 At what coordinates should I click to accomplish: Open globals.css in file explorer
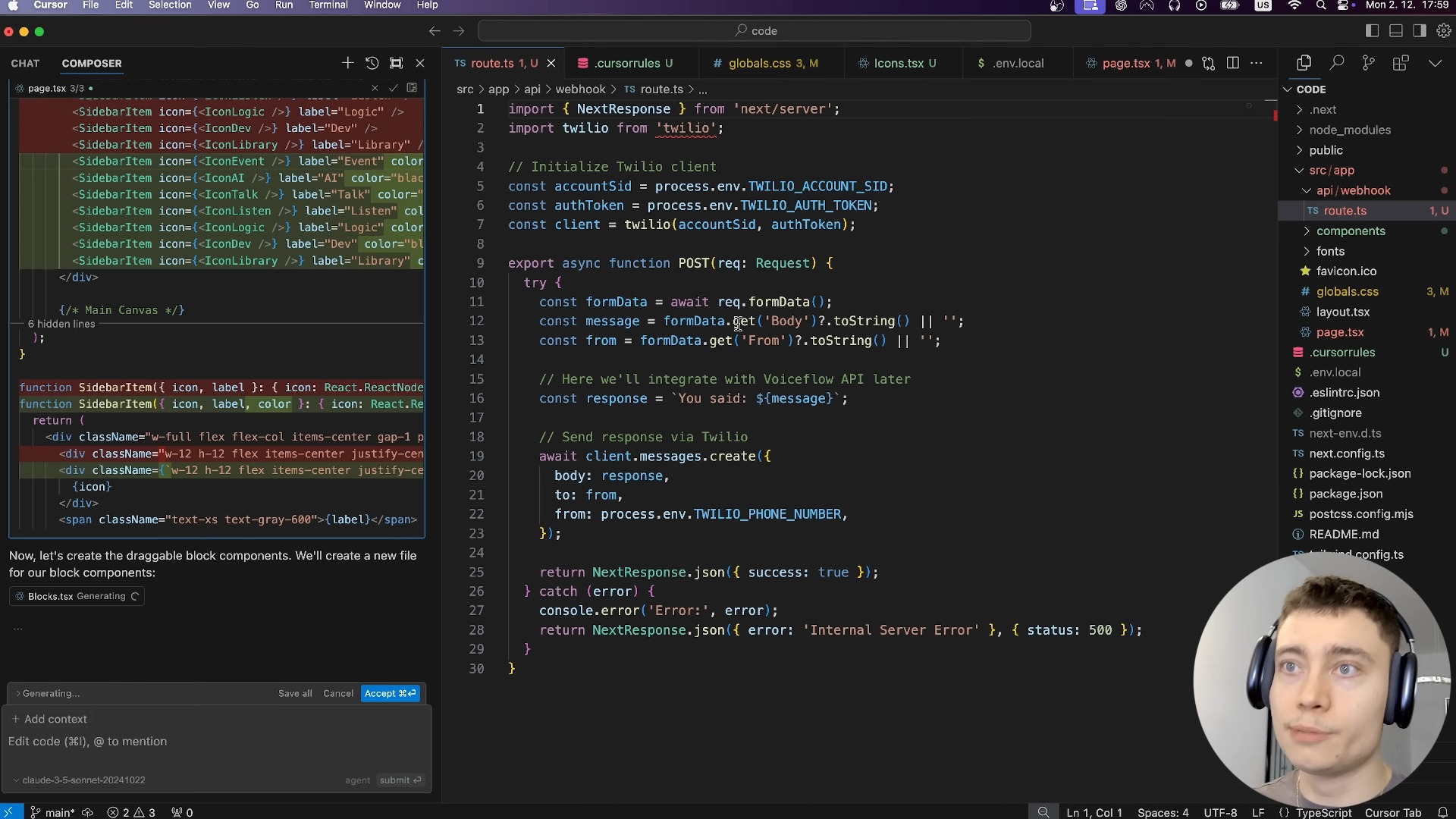coord(1346,292)
